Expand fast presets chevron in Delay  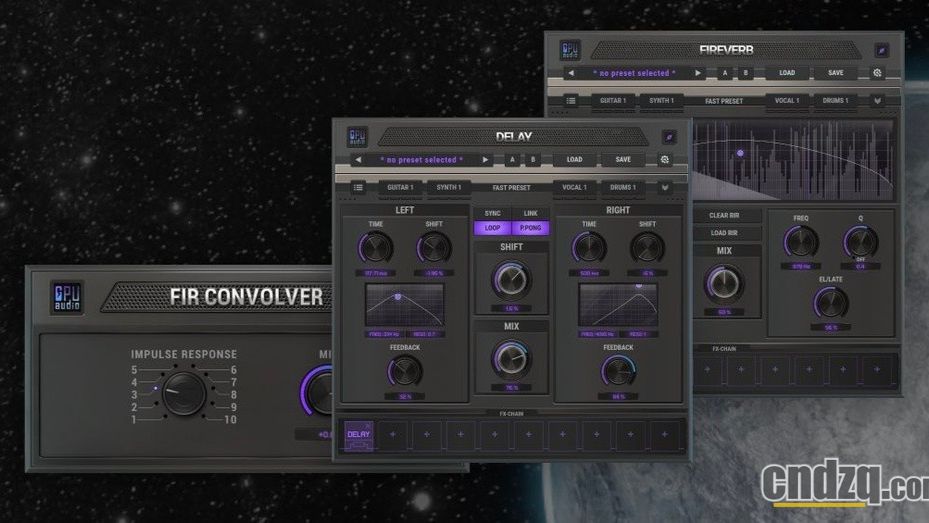tap(665, 187)
